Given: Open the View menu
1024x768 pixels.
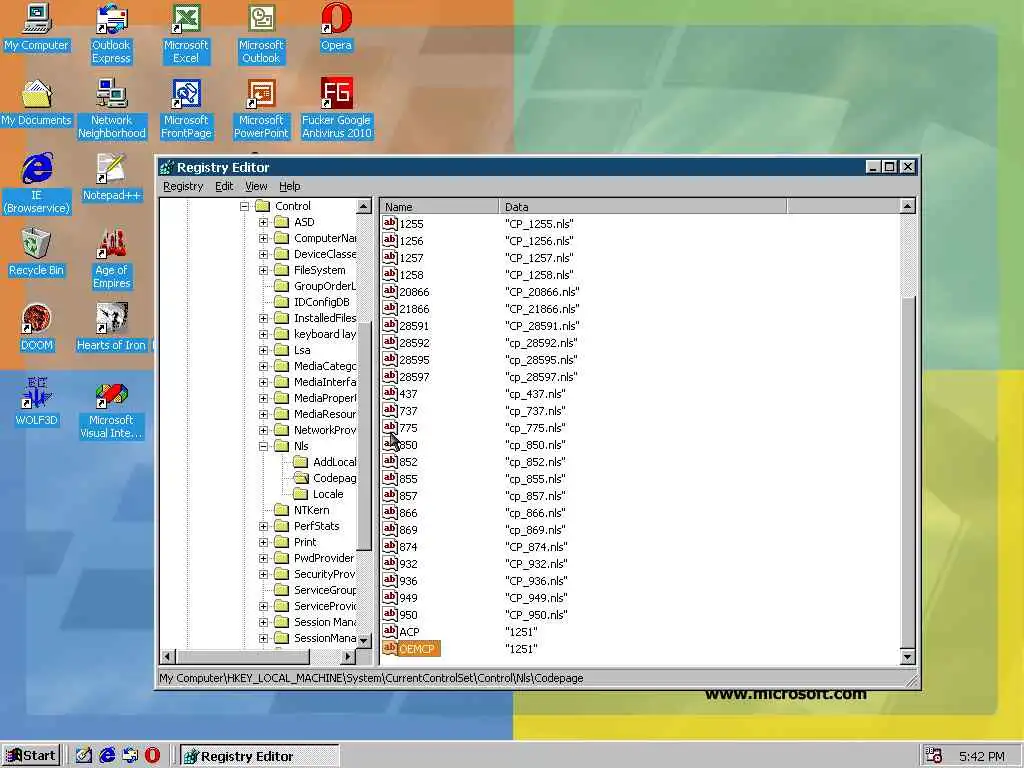Looking at the screenshot, I should coord(256,186).
